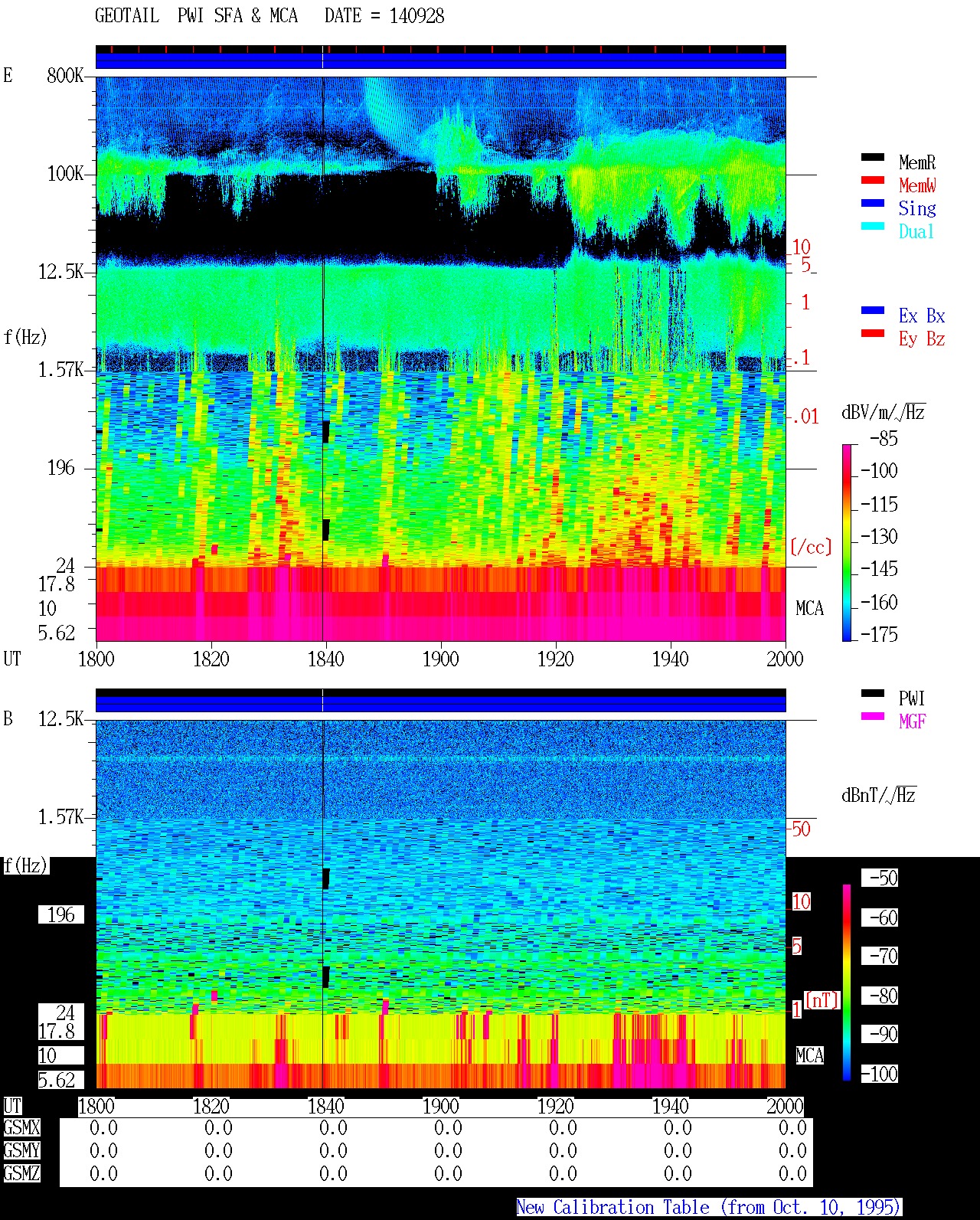Click the 1900 tick under the E panel
980x1220 pixels.
click(440, 659)
